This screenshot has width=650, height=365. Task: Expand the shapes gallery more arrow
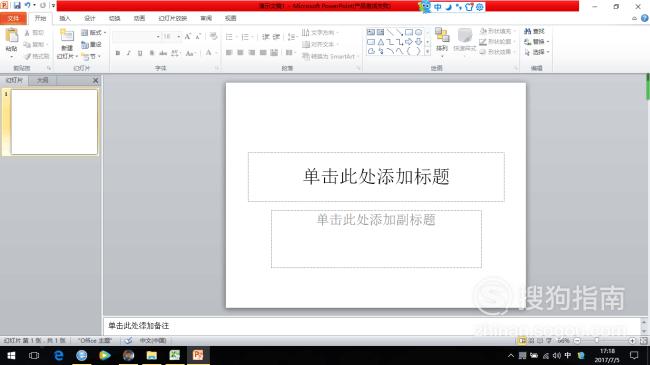point(427,52)
